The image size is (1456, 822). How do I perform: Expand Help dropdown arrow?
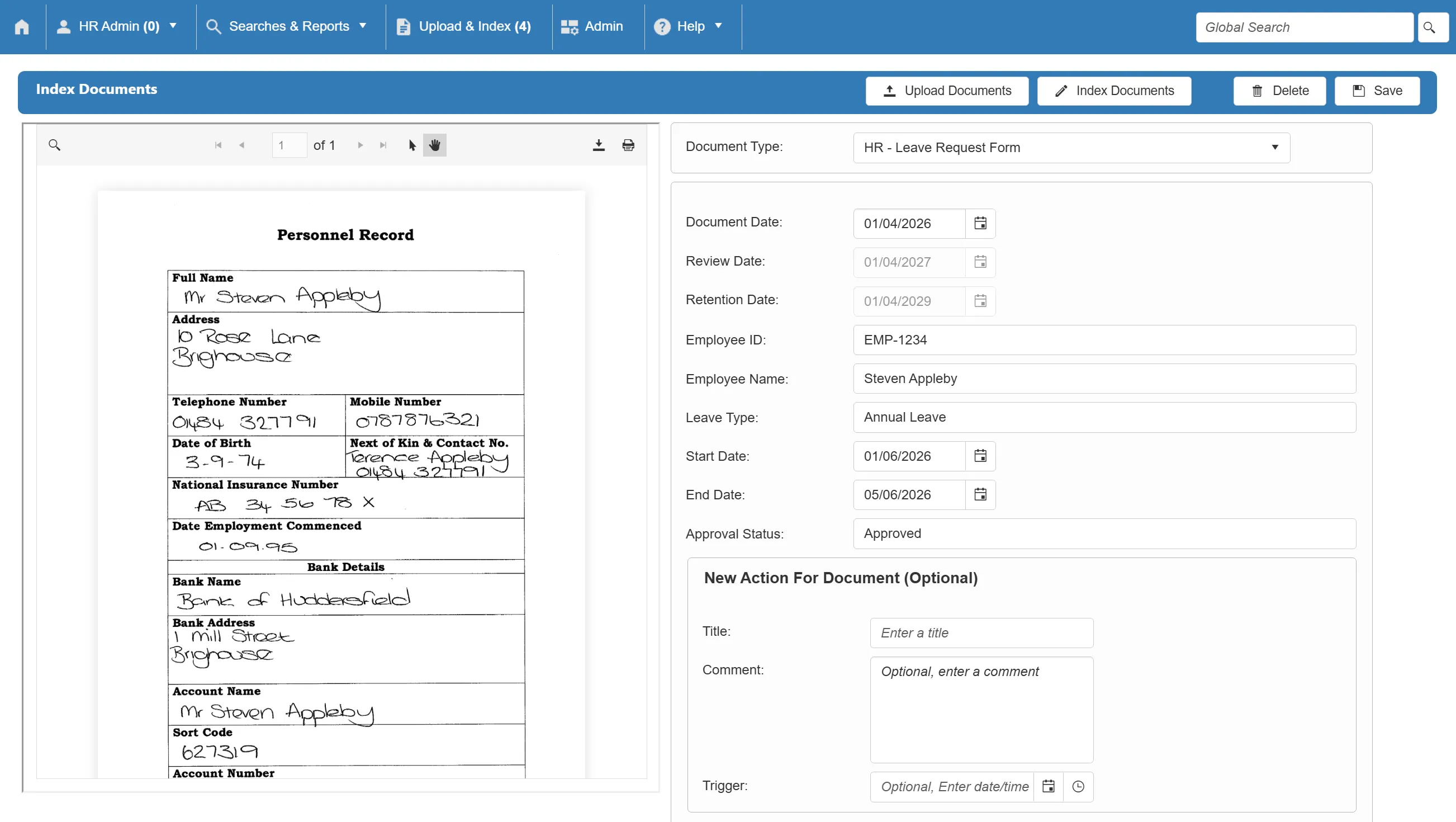[718, 25]
